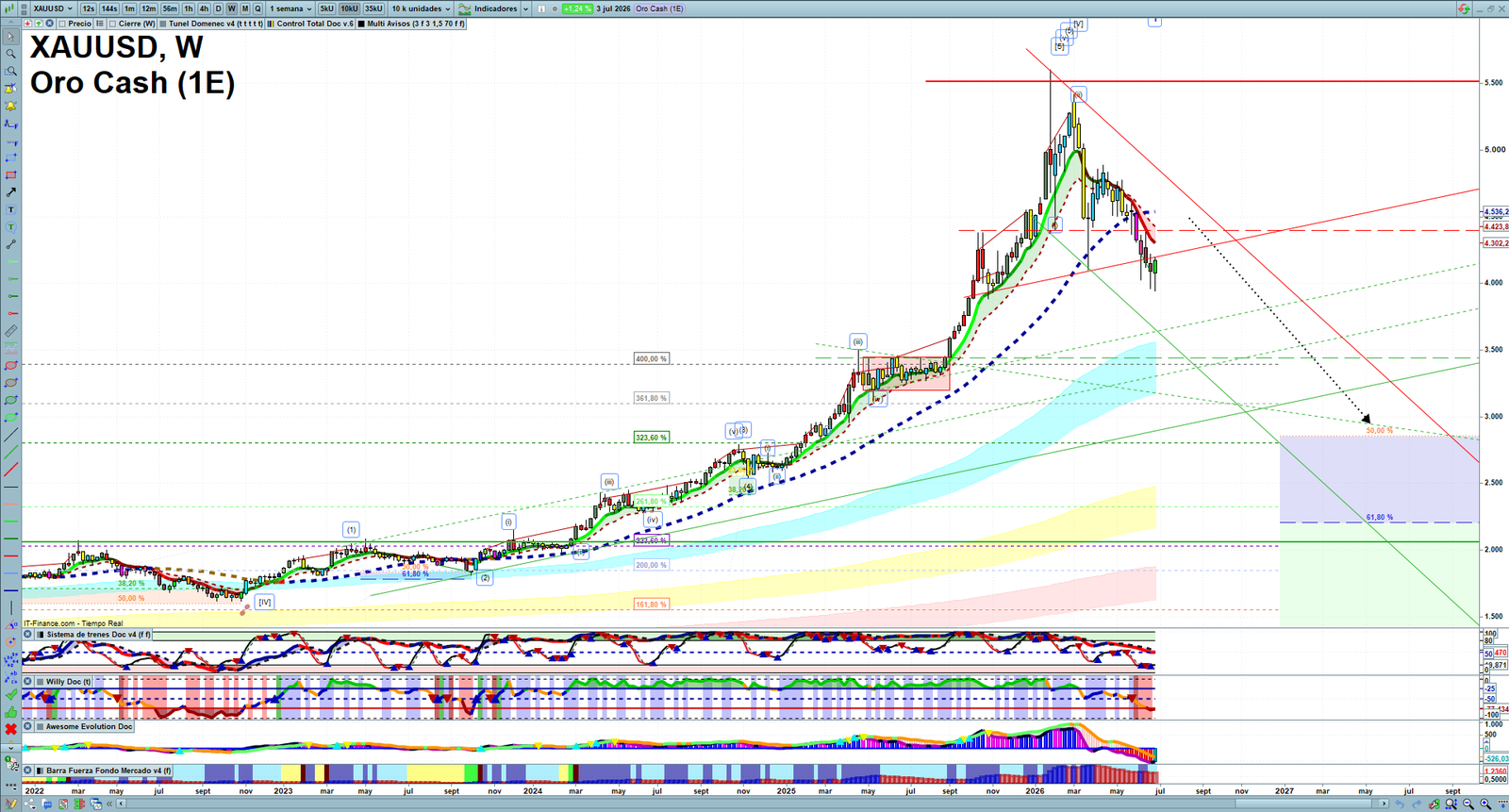Select the Q timeframe button
Image resolution: width=1509 pixels, height=812 pixels.
[257, 8]
